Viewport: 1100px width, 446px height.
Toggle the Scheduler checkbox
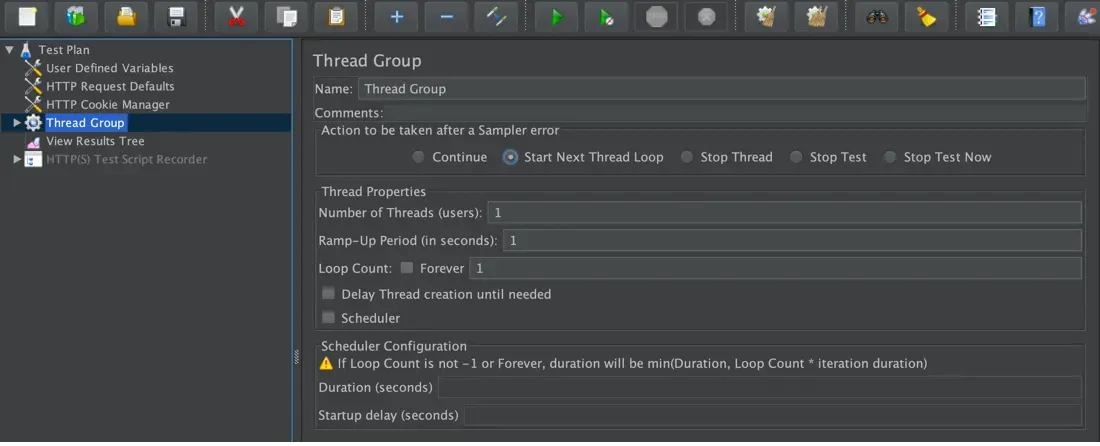tap(328, 318)
